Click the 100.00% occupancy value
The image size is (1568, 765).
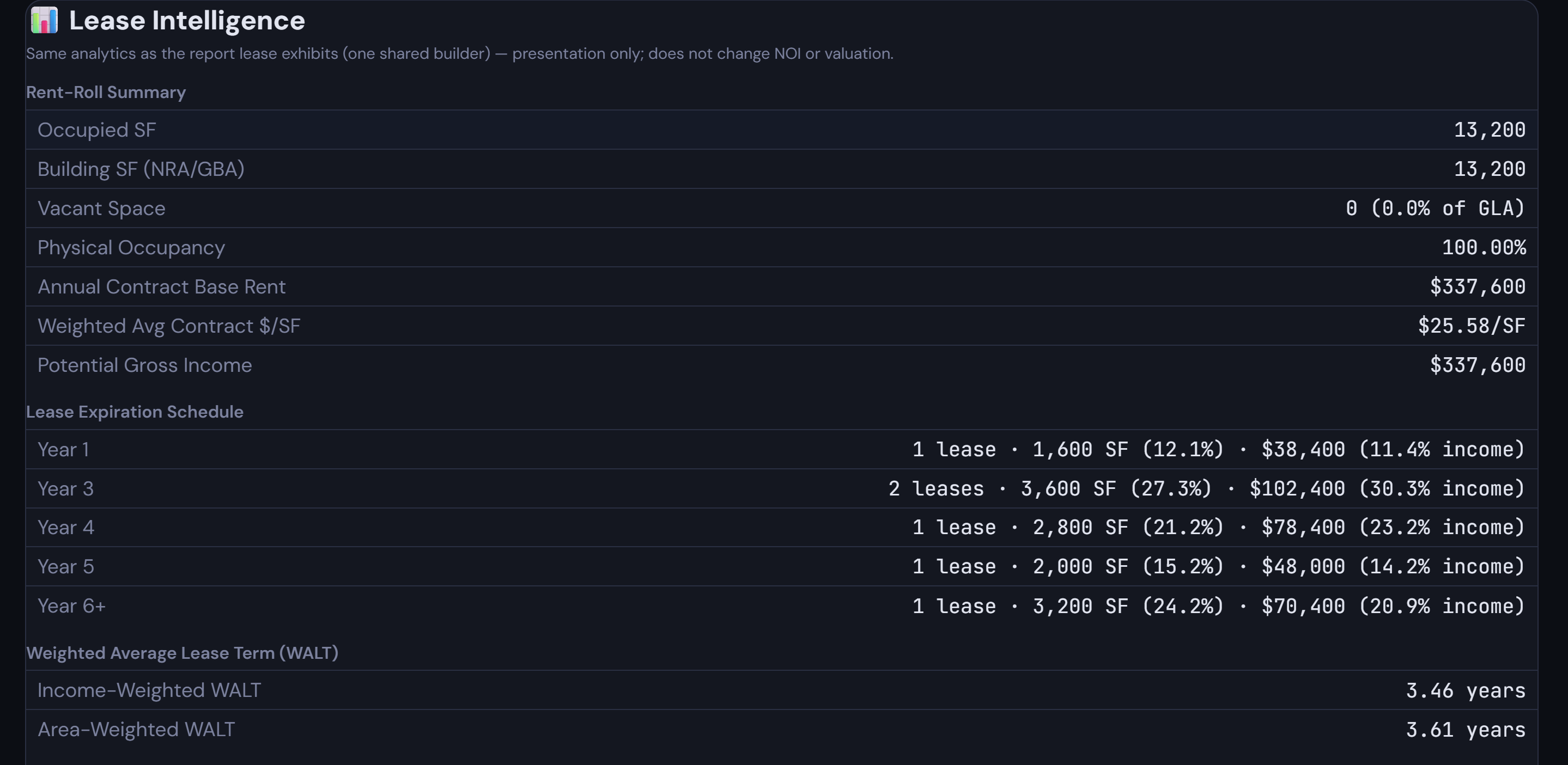1484,248
